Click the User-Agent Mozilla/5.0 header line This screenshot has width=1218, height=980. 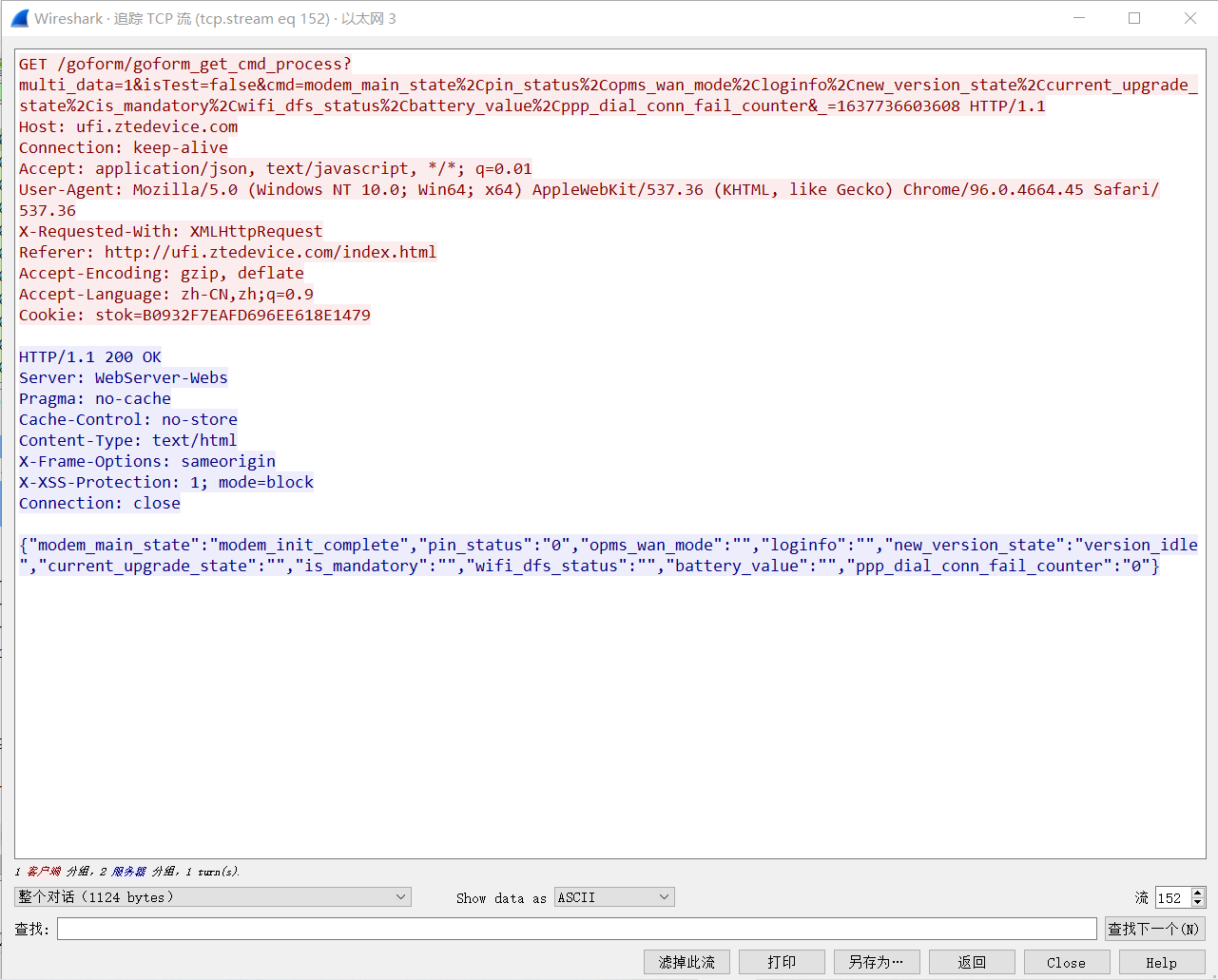[x=590, y=200]
